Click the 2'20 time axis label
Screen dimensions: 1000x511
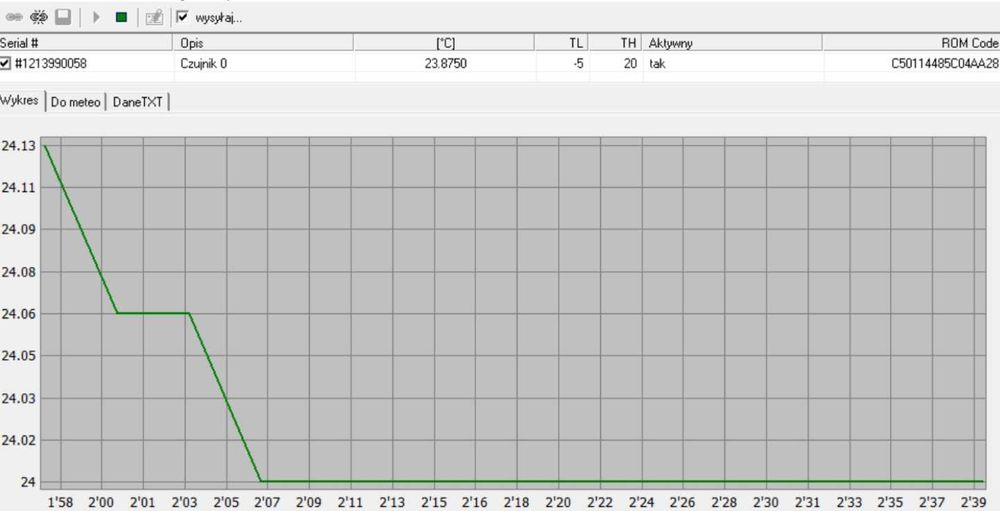coord(558,502)
